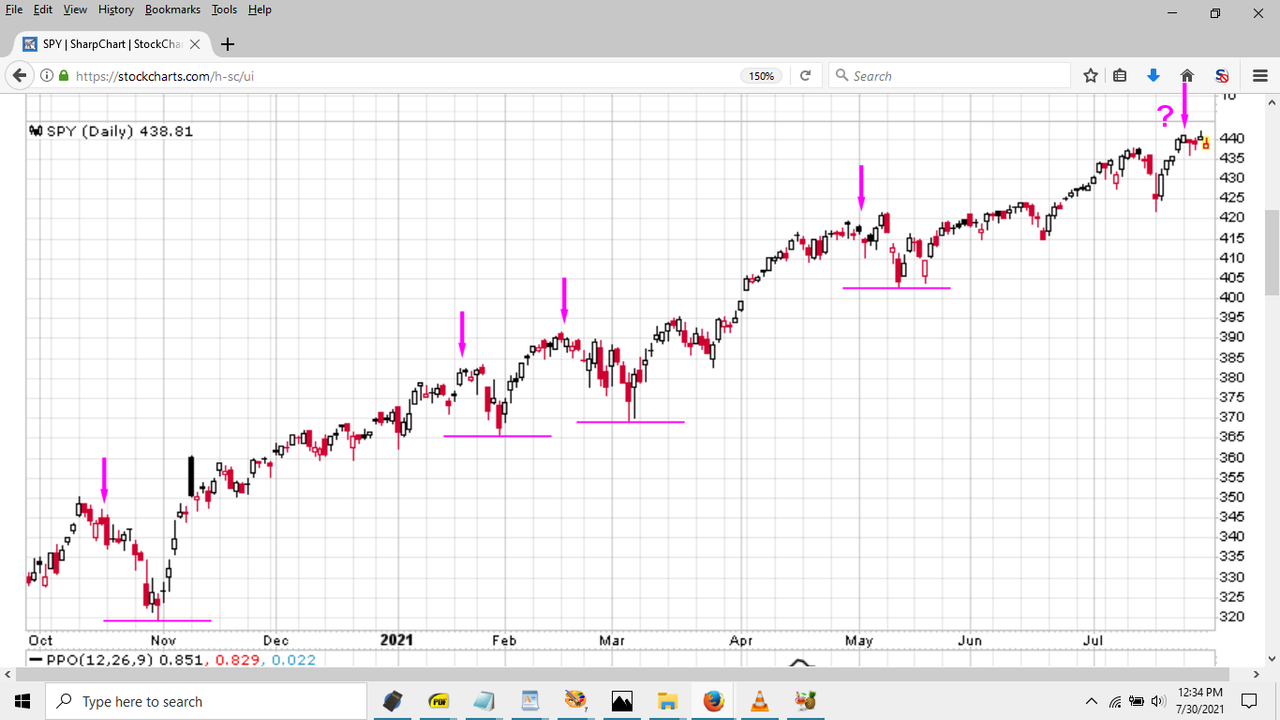This screenshot has height=720, width=1280.
Task: Open the blue Downloads arrow
Action: pyautogui.click(x=1153, y=76)
